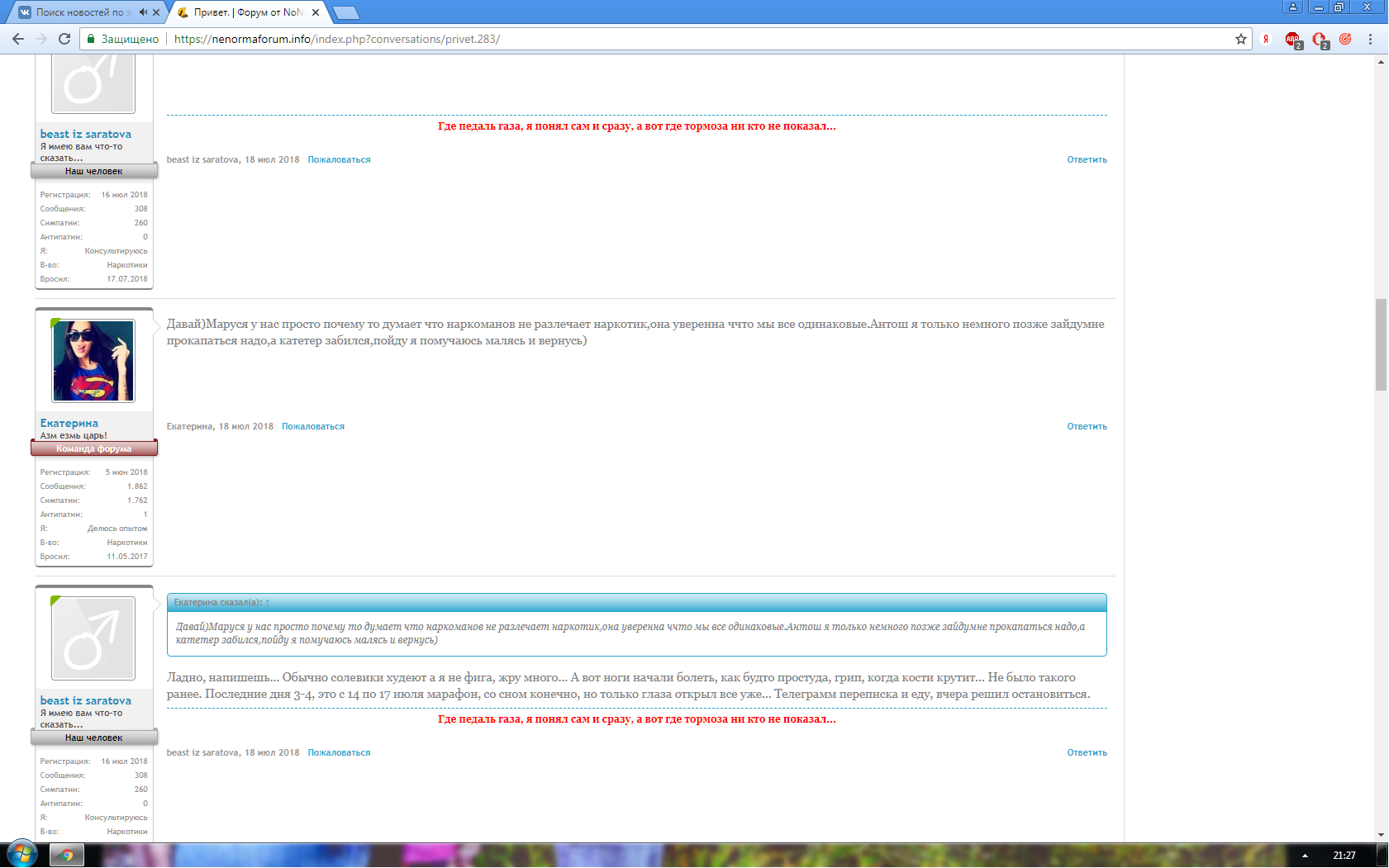Show hidden system tray icons arrow
The height and width of the screenshot is (868, 1389).
1305,856
